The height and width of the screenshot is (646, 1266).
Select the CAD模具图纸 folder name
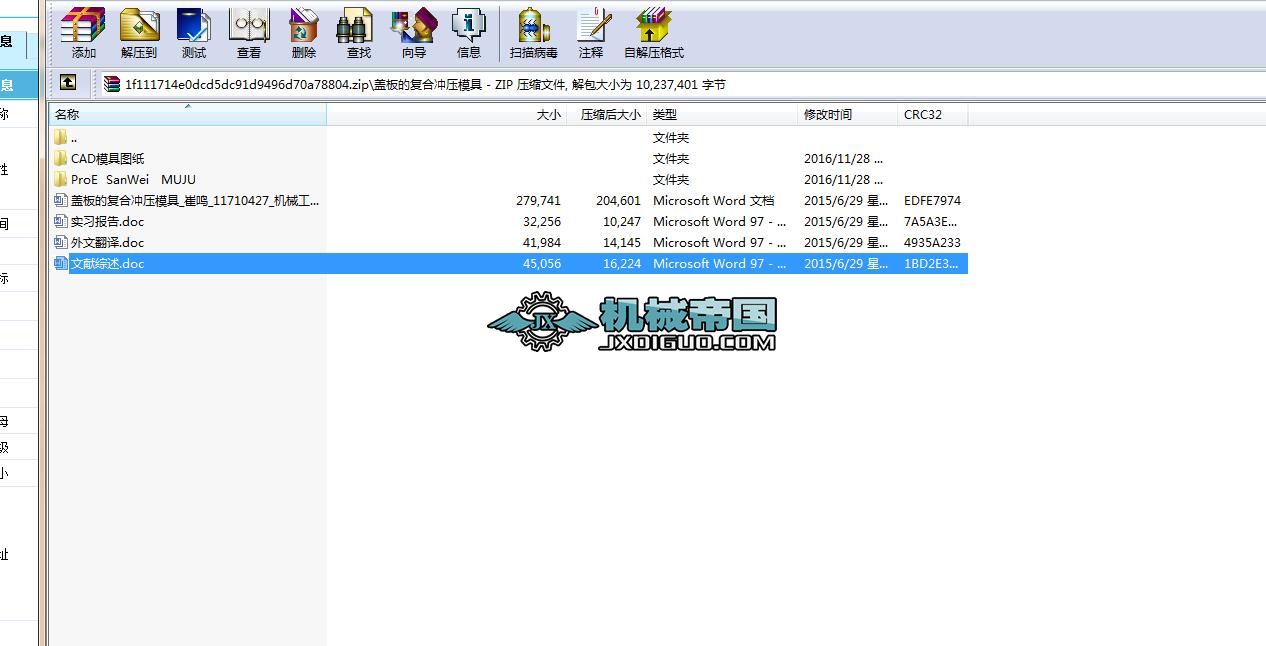(x=107, y=158)
